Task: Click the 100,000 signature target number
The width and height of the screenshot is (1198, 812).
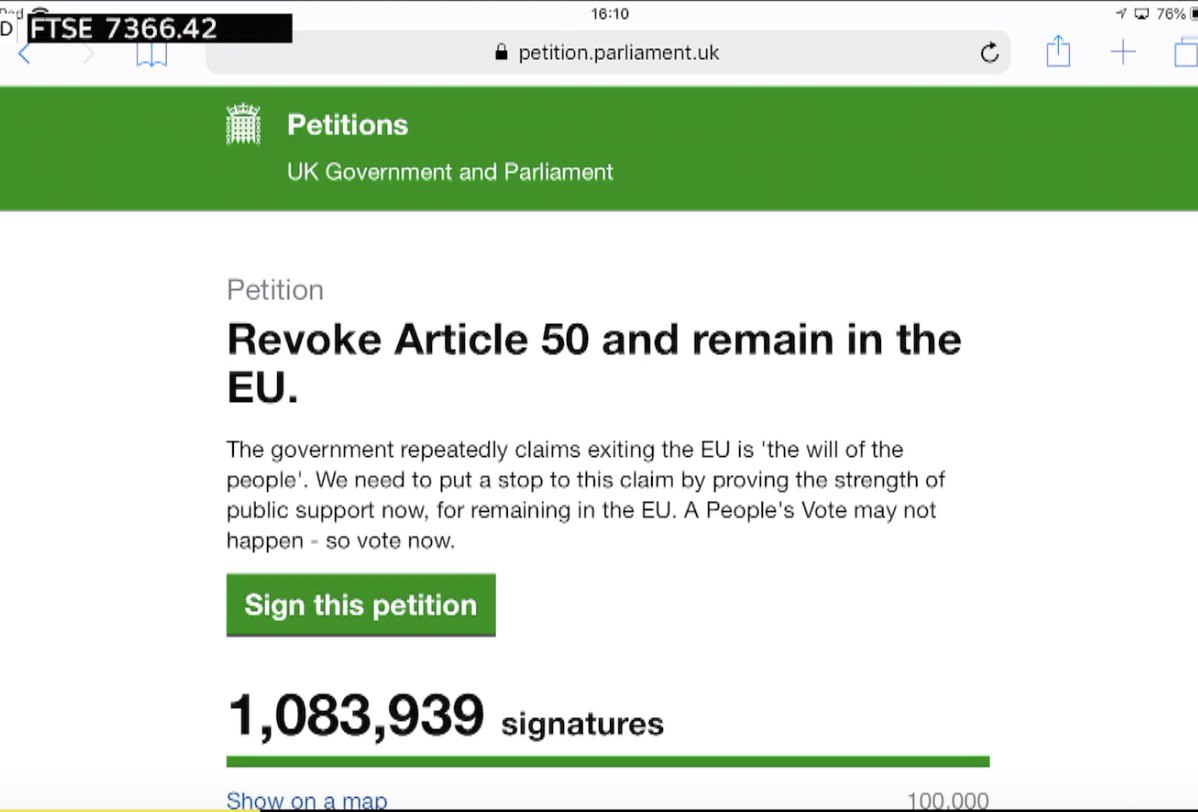Action: 947,801
